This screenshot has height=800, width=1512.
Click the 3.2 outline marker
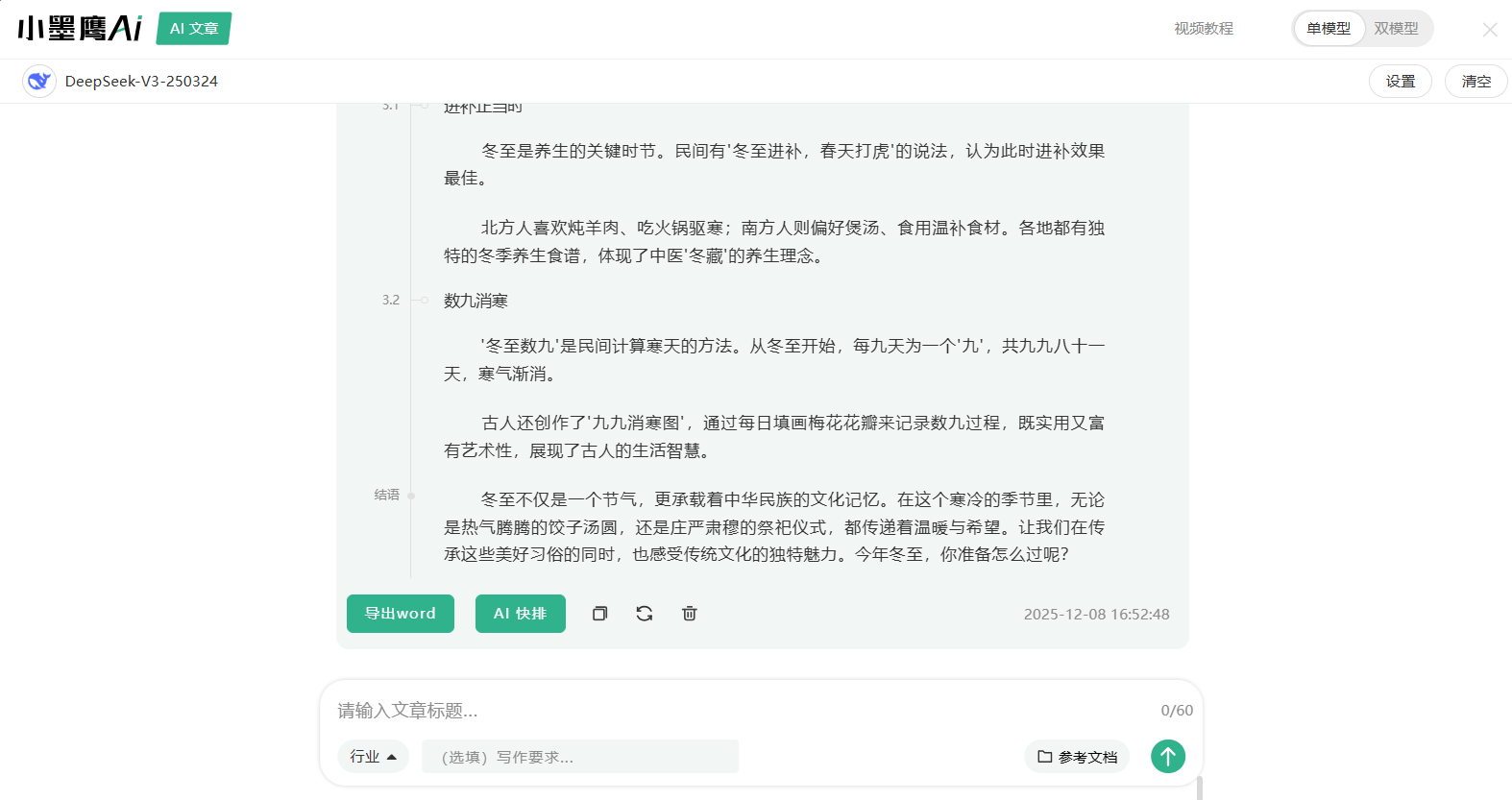coord(391,300)
